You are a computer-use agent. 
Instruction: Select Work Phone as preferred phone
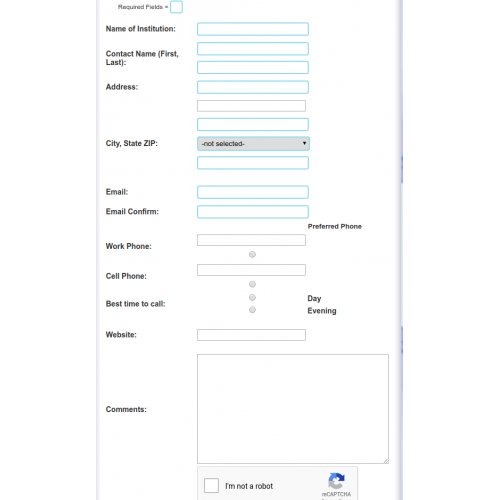252,254
